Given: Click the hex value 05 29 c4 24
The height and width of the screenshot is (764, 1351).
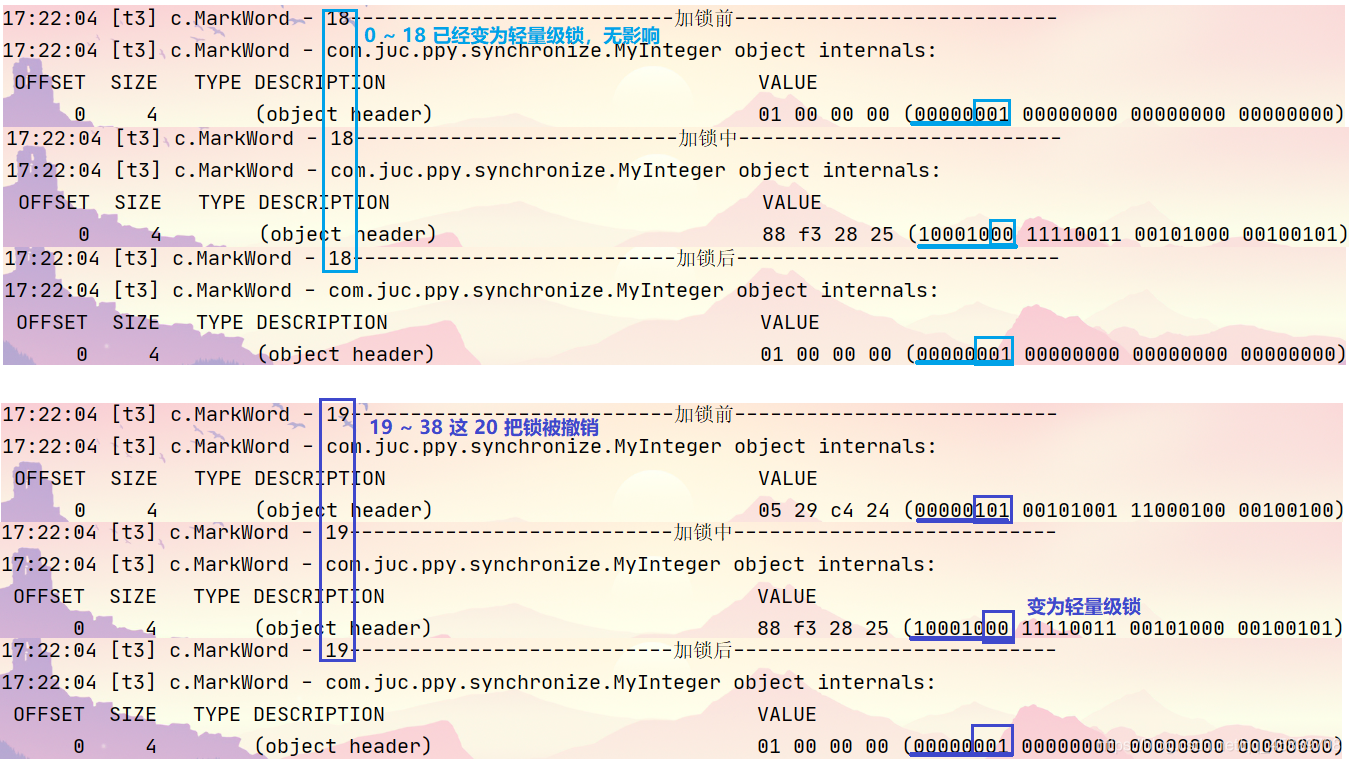Looking at the screenshot, I should click(x=823, y=510).
